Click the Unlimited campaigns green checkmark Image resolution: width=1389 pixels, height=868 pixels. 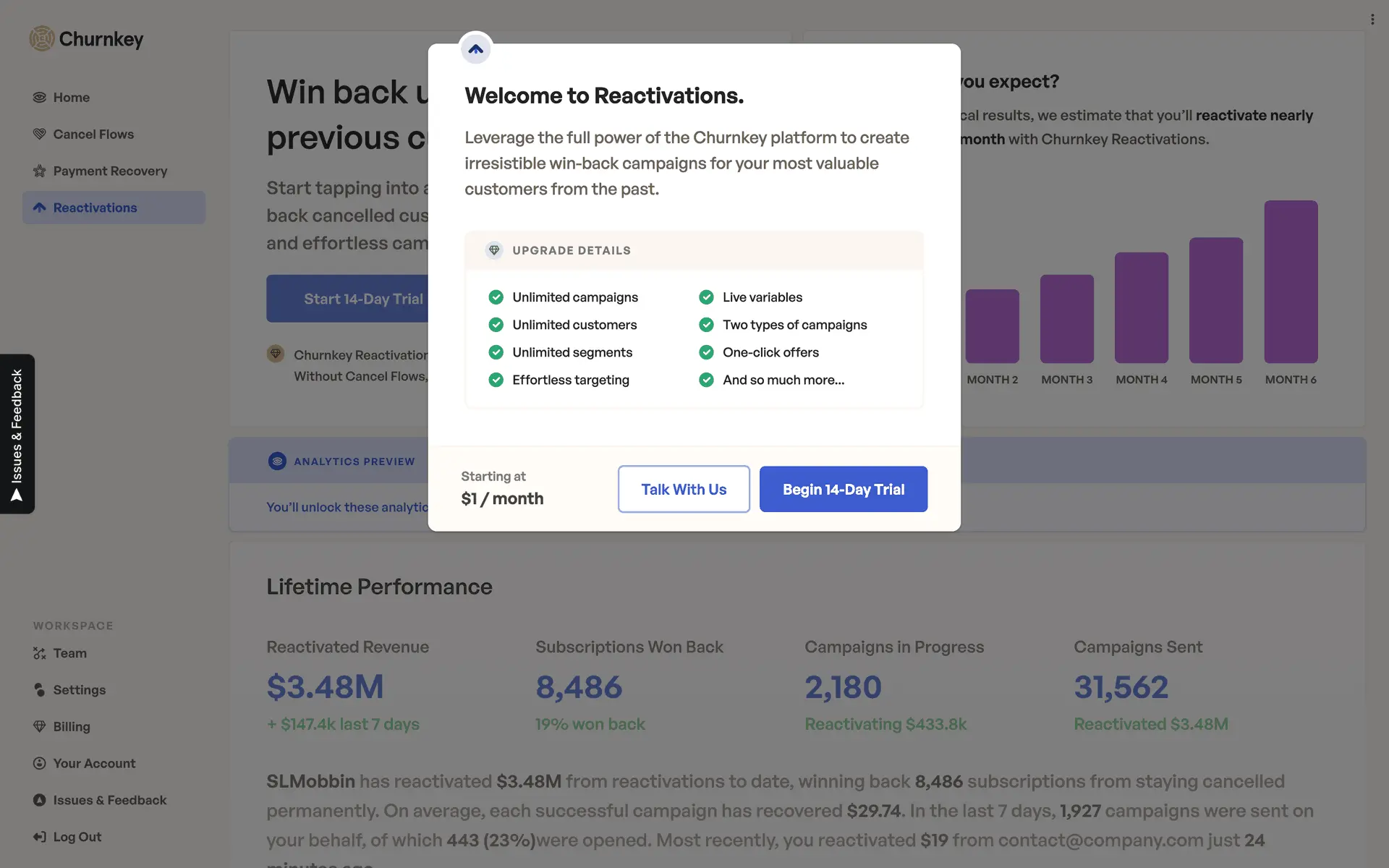496,297
